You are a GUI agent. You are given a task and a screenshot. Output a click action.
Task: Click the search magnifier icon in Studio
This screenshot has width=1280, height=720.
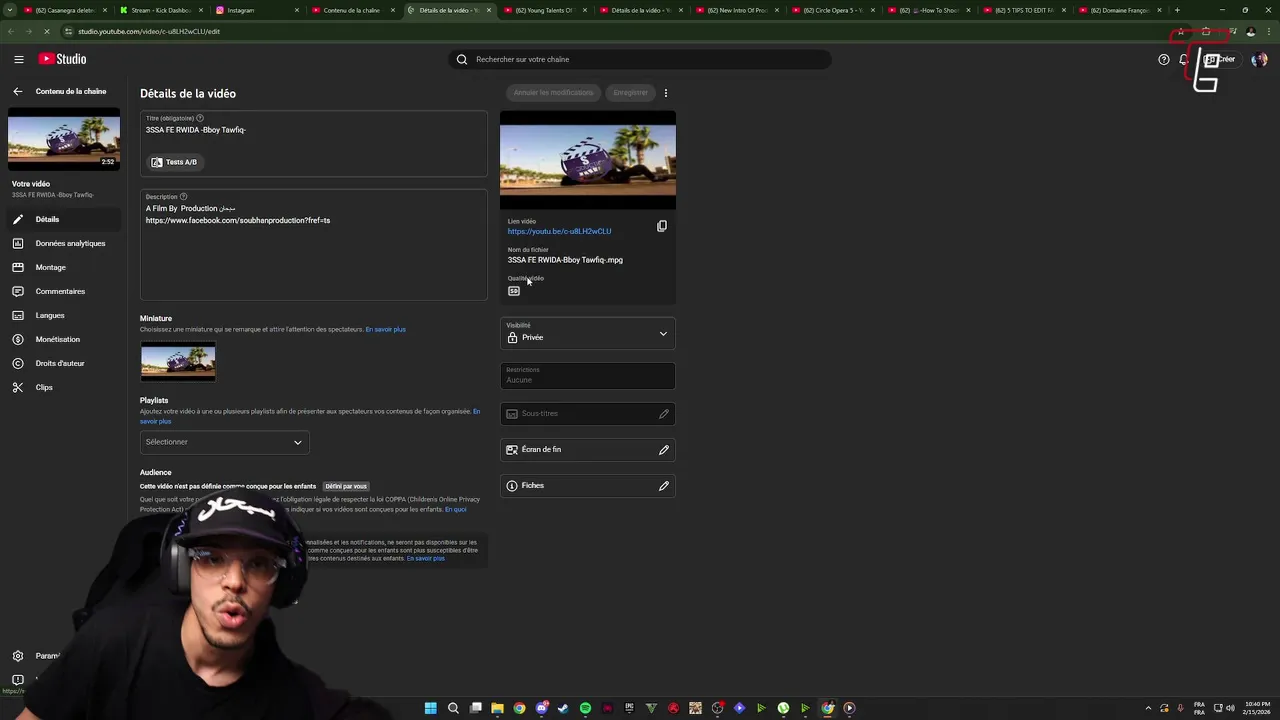[x=462, y=59]
